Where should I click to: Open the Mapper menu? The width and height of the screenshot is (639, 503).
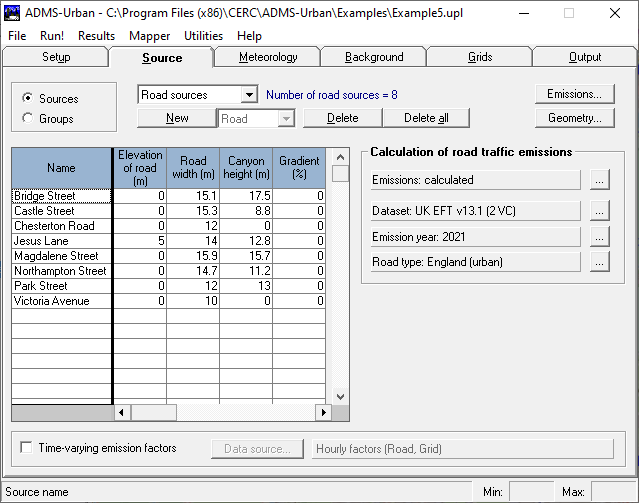click(149, 36)
